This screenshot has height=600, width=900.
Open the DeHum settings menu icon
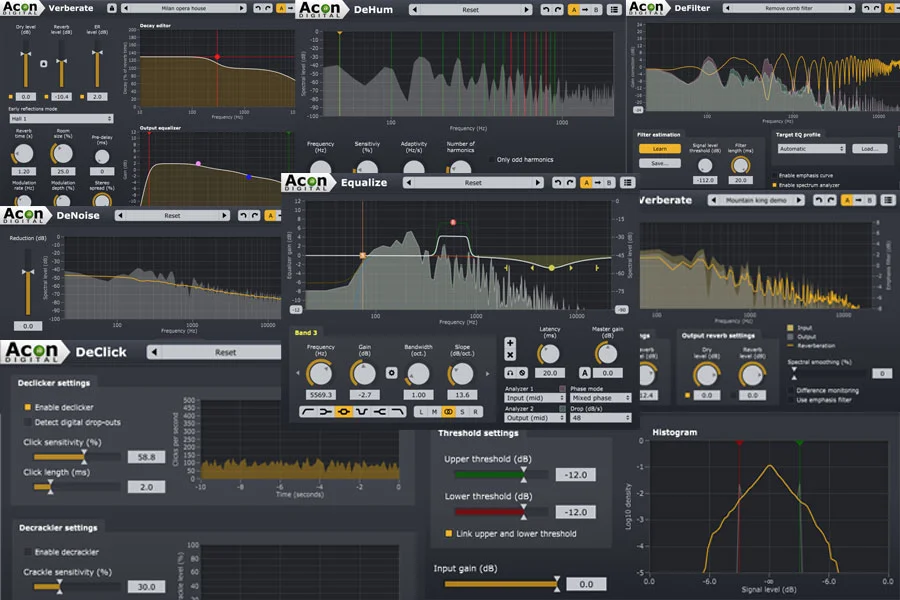[614, 10]
